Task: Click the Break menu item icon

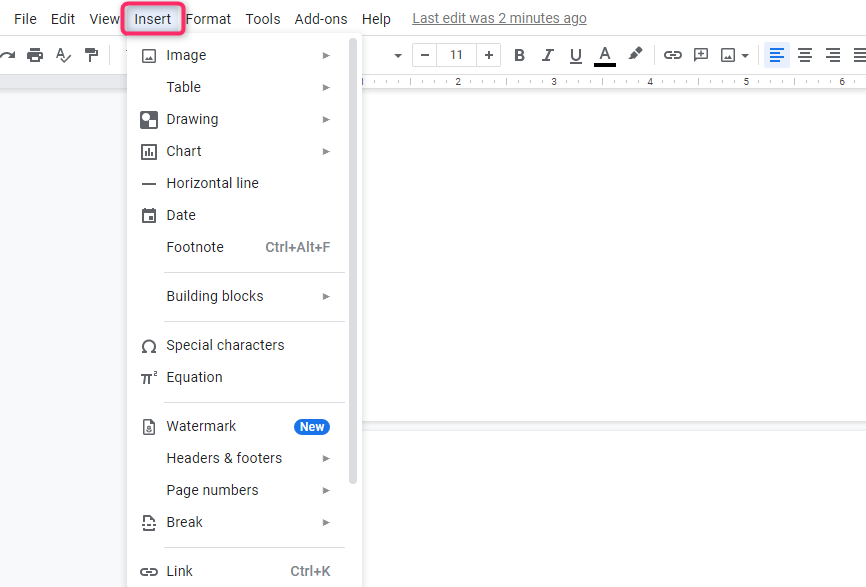Action: point(149,523)
